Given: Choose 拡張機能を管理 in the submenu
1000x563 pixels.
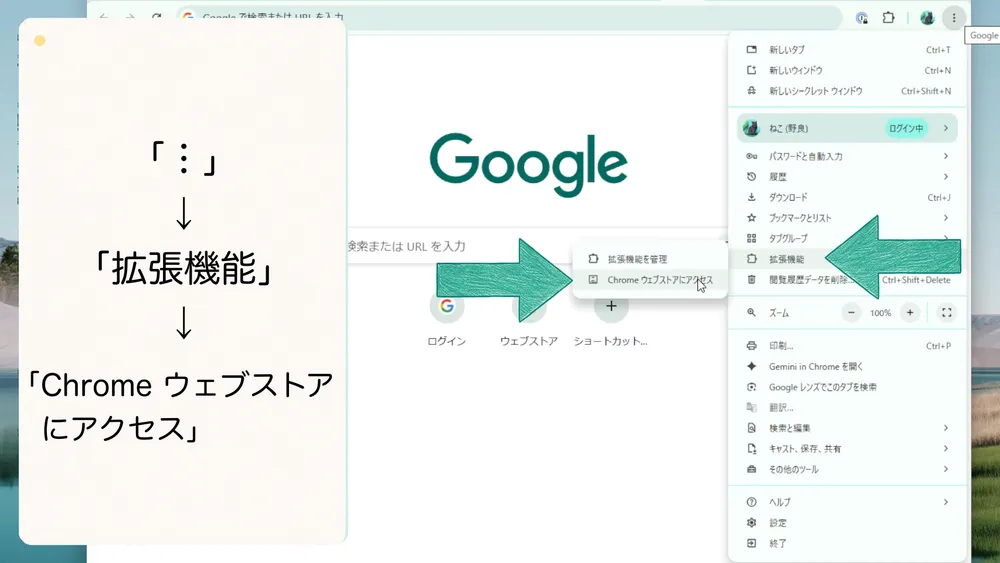Looking at the screenshot, I should coord(650,259).
